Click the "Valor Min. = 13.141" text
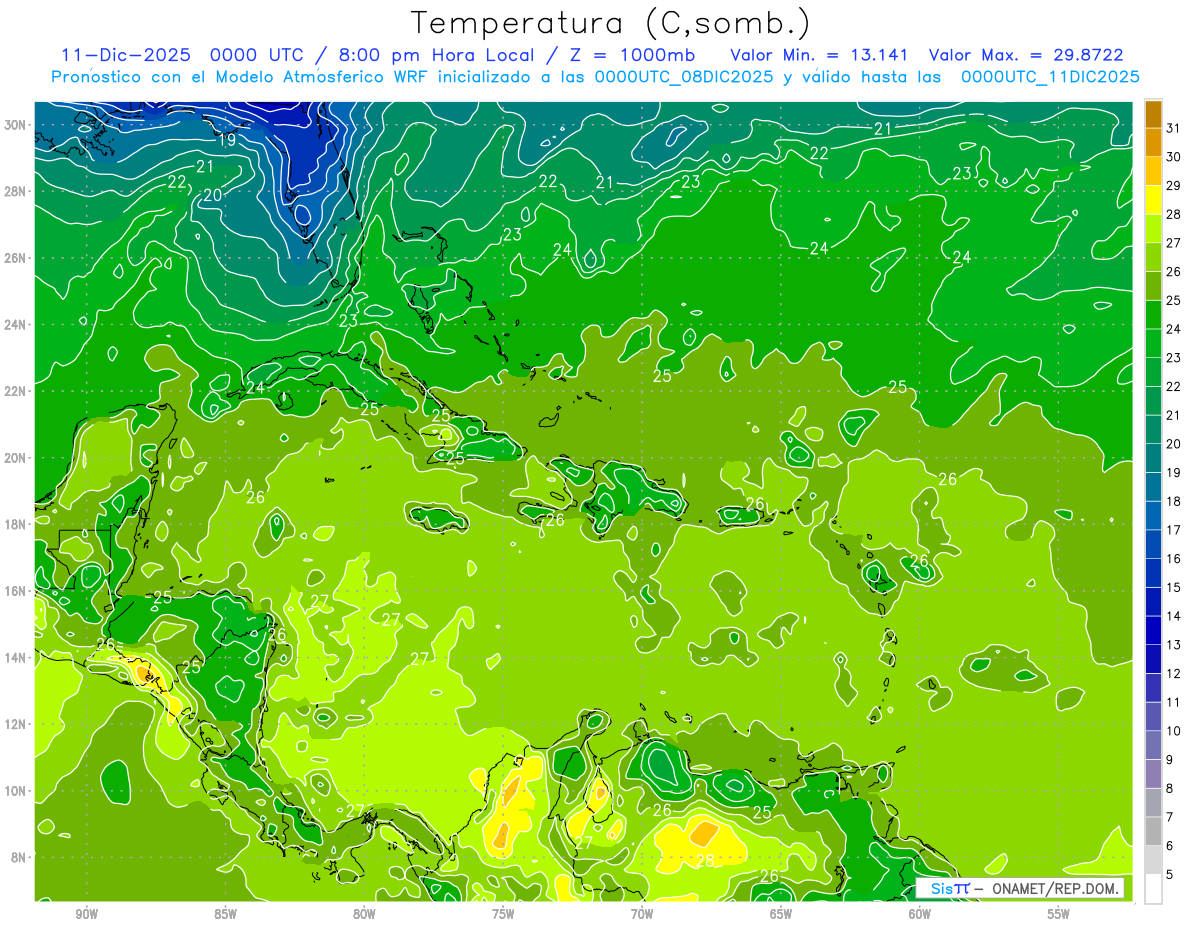This screenshot has width=1200, height=927. [x=821, y=55]
